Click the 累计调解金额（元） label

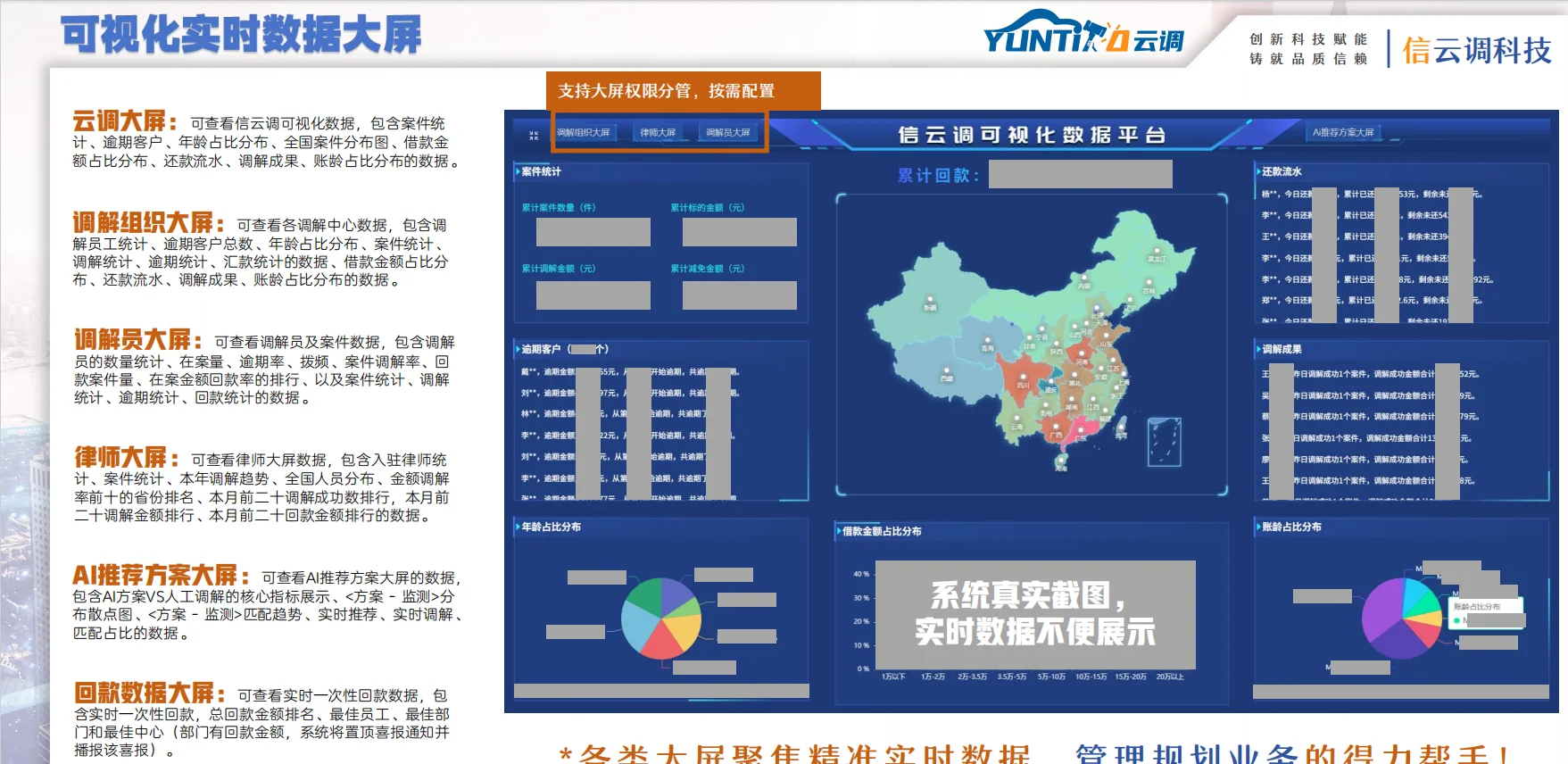(559, 269)
